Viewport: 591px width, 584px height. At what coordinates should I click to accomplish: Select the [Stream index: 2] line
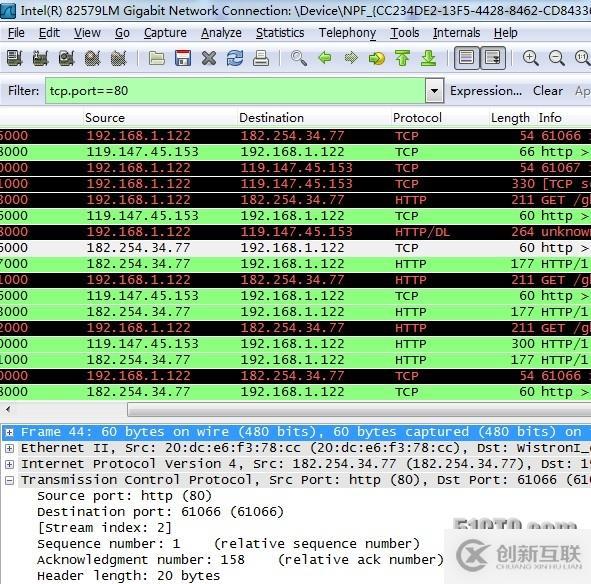[104, 528]
